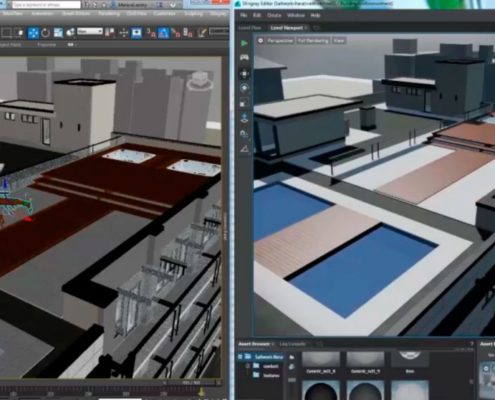495x400 pixels.
Task: Expand the content folder in Asset Browser tree
Action: (x=247, y=366)
